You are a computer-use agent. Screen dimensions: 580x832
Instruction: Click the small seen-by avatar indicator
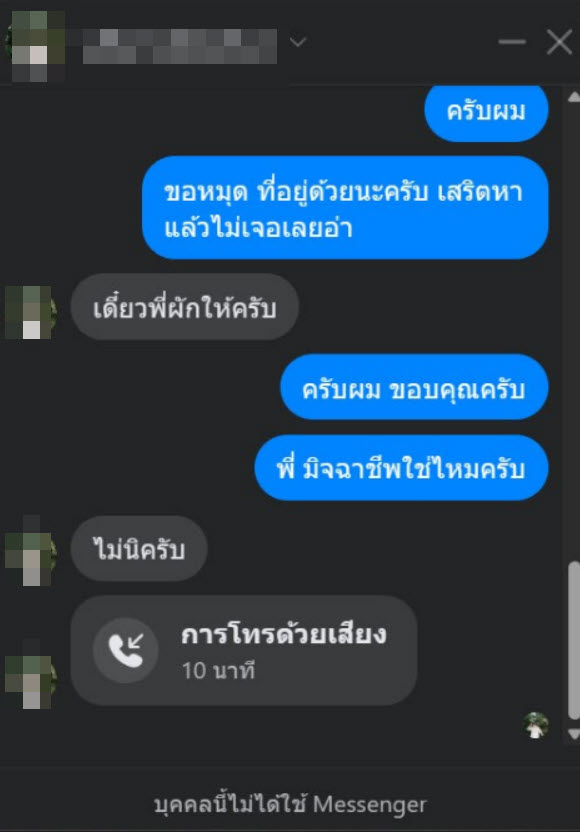coord(535,725)
